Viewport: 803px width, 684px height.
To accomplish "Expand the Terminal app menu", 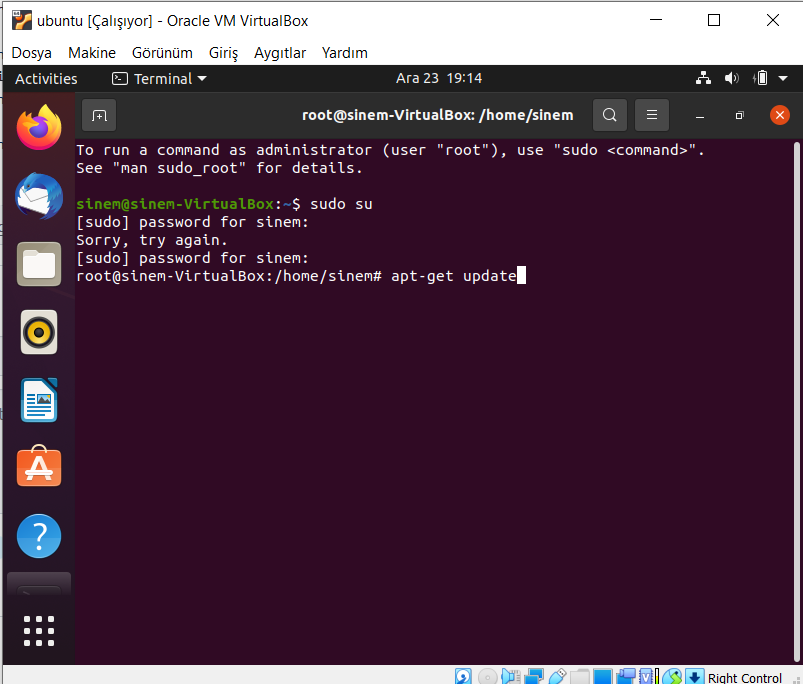I will coord(159,79).
